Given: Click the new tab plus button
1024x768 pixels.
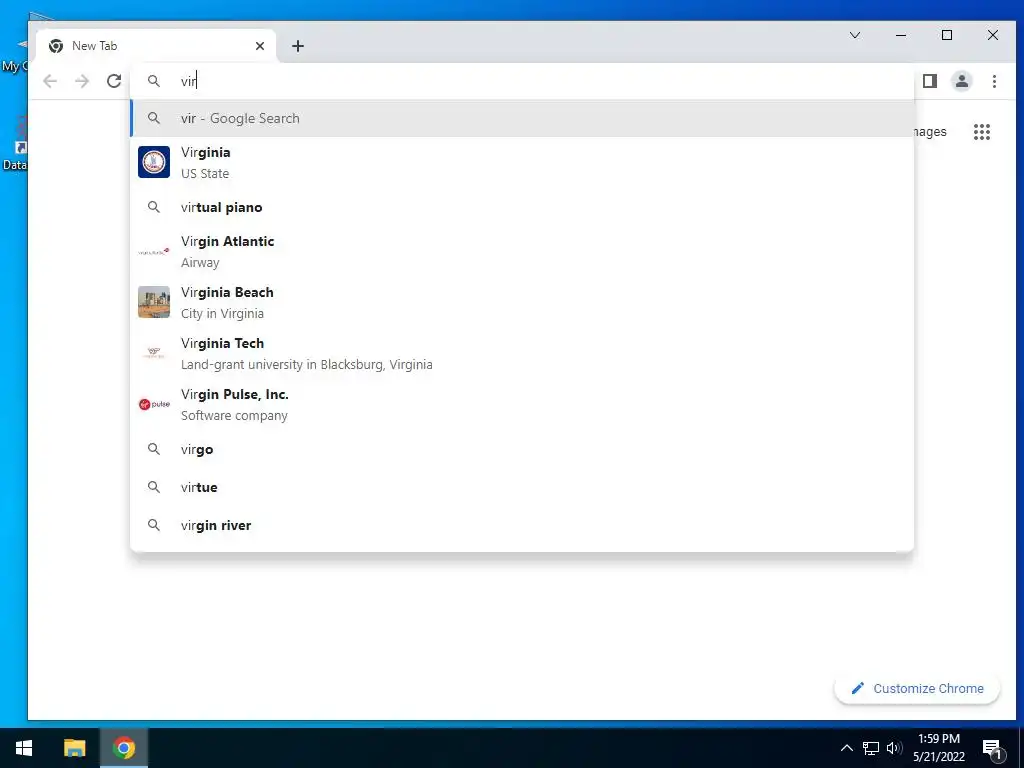Looking at the screenshot, I should pos(298,46).
